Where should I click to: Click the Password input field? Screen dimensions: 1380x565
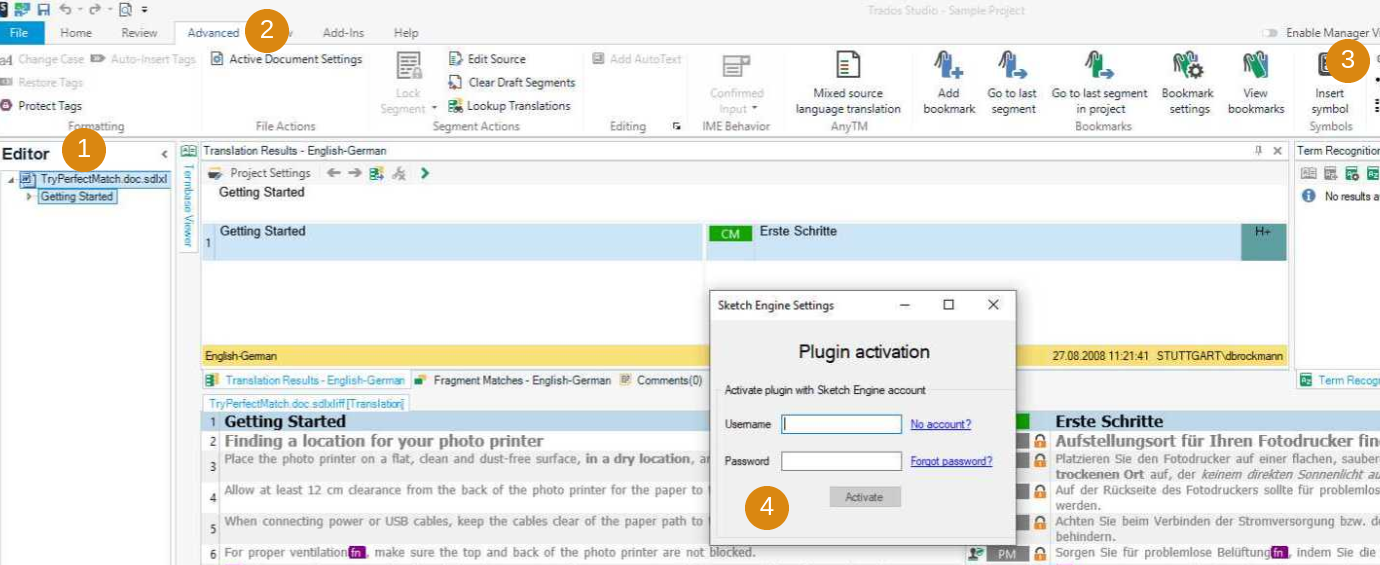point(841,461)
